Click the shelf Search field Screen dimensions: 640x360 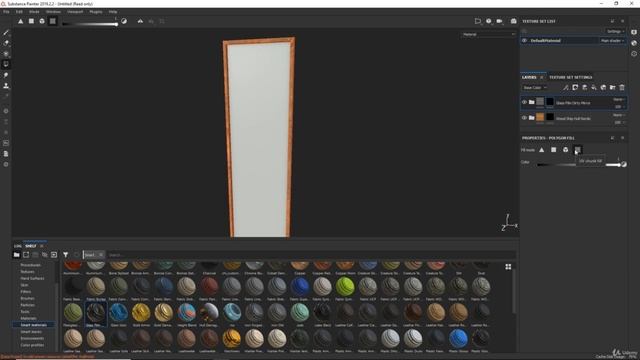tap(311, 255)
